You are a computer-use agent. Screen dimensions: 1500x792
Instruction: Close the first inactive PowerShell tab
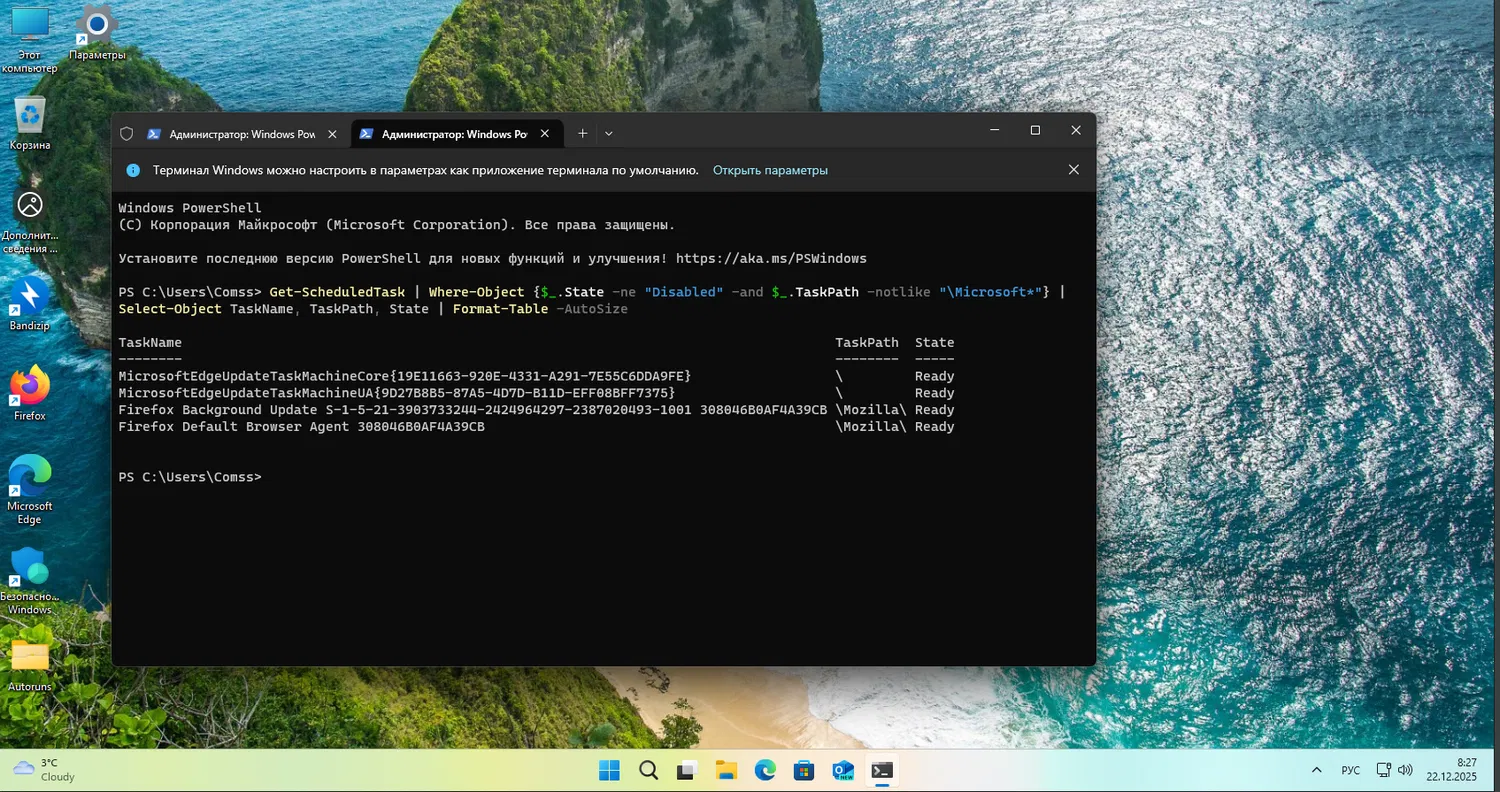pos(333,134)
